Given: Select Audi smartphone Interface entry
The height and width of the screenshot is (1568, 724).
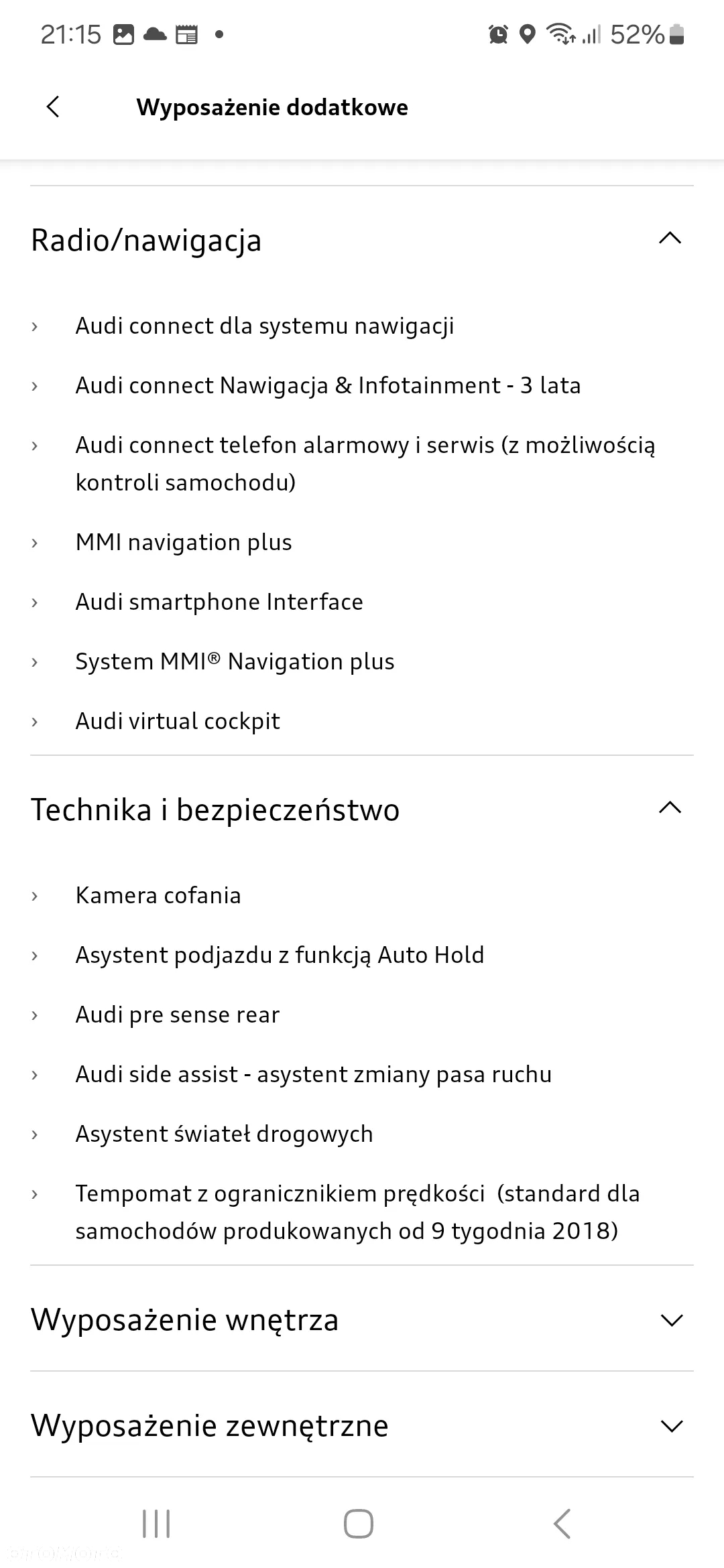Looking at the screenshot, I should tap(219, 602).
